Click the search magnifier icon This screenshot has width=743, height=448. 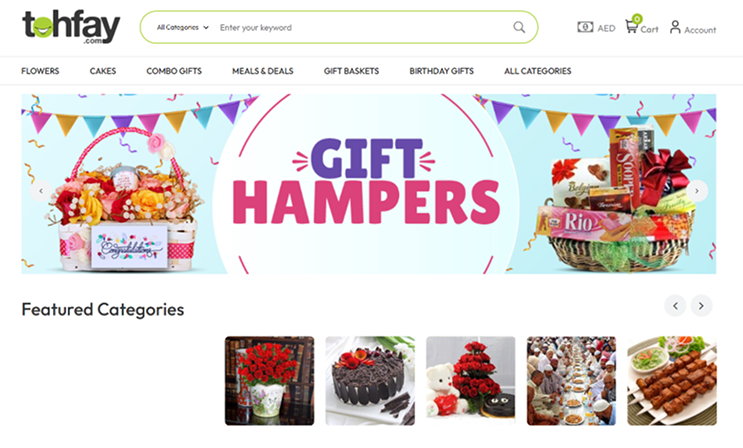[x=519, y=27]
